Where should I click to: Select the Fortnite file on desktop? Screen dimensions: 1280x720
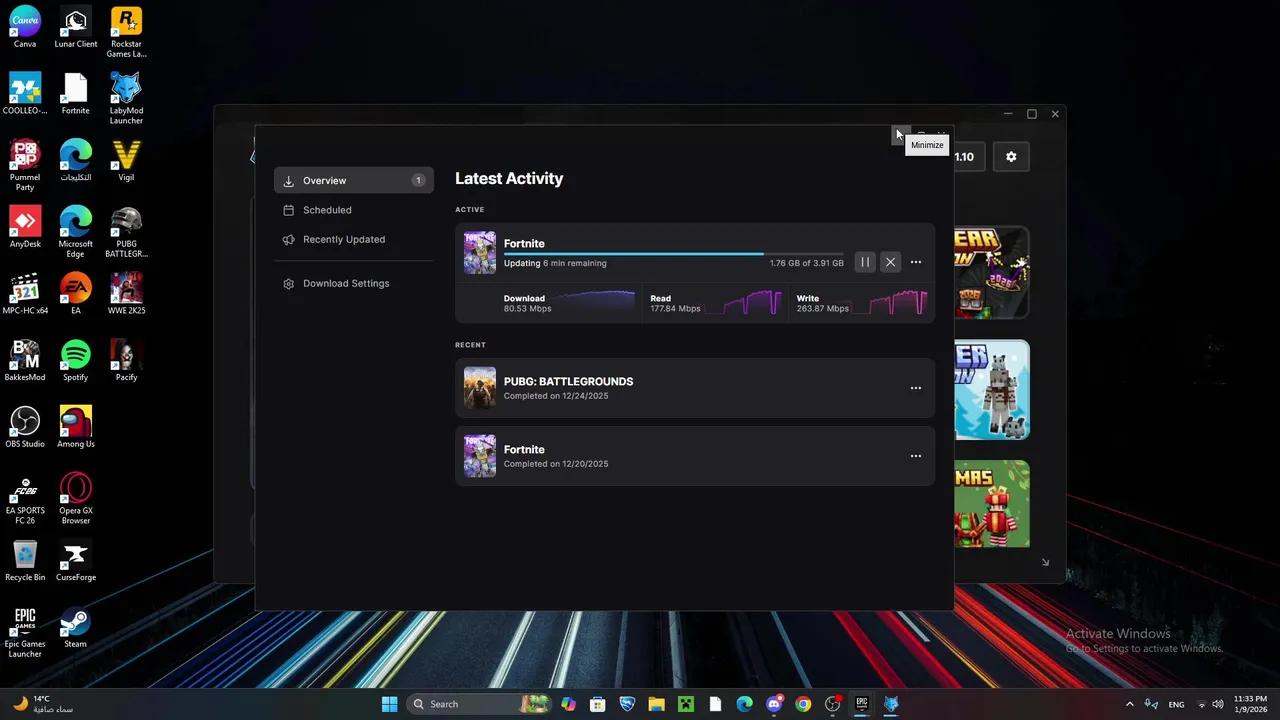click(76, 93)
